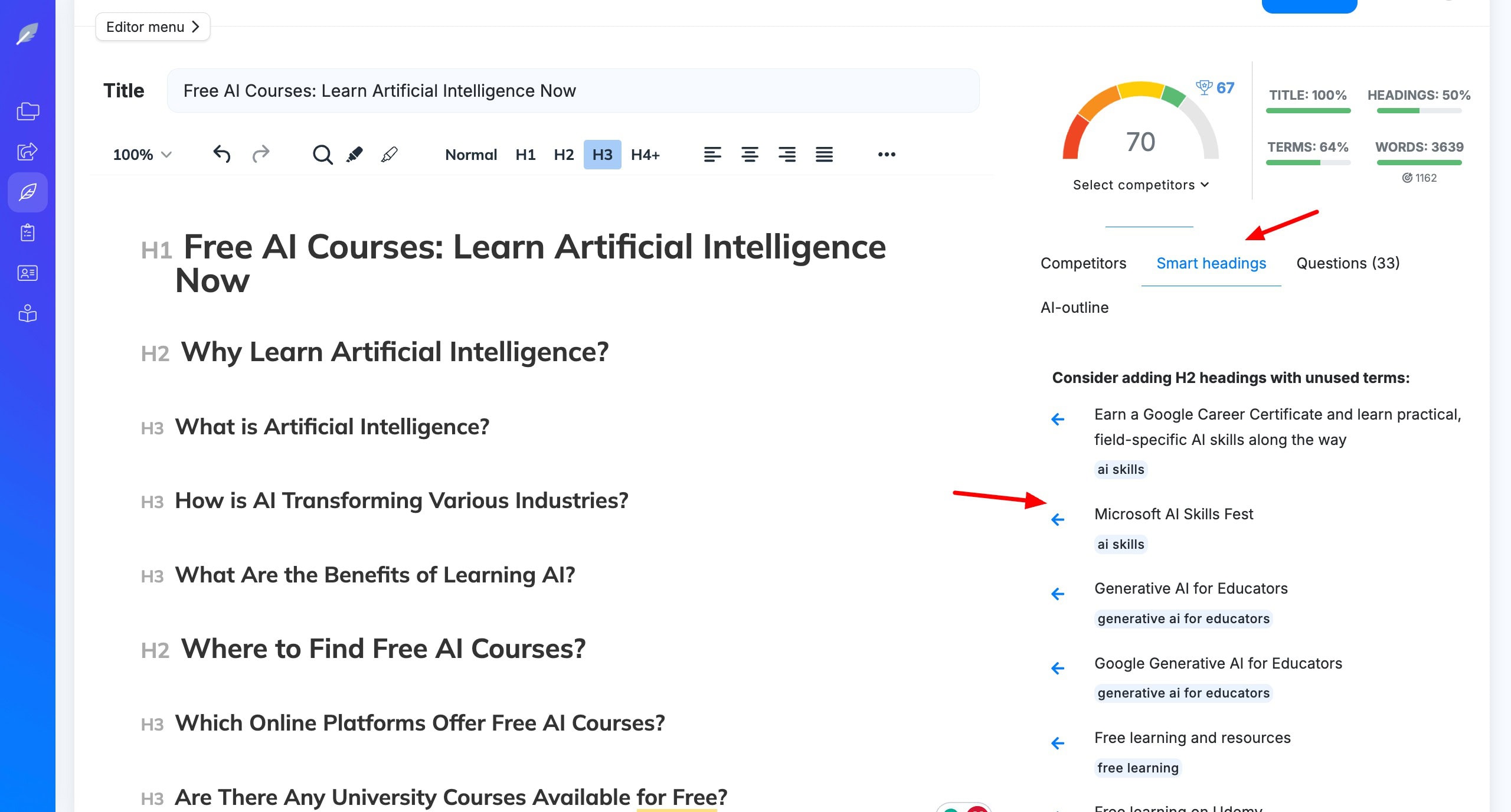This screenshot has width=1511, height=812.
Task: Expand the Editor menu
Action: [x=153, y=27]
